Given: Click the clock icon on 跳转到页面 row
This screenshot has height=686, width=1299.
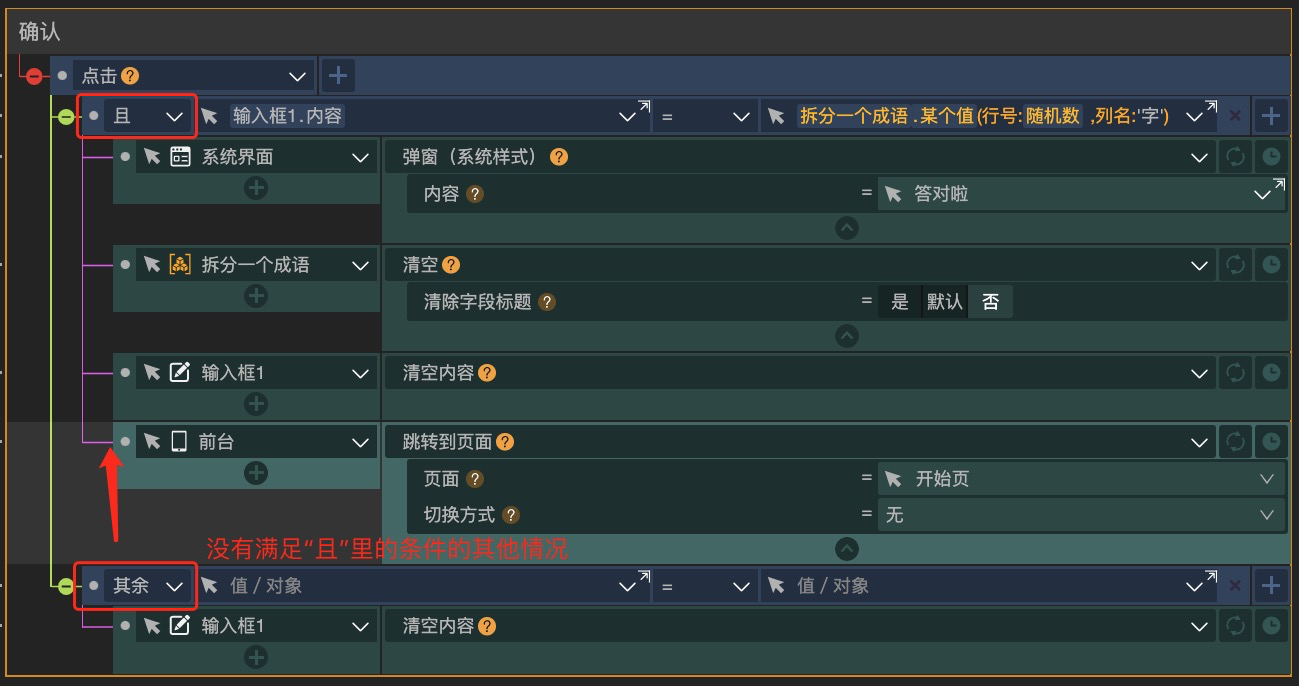Looking at the screenshot, I should click(x=1270, y=441).
